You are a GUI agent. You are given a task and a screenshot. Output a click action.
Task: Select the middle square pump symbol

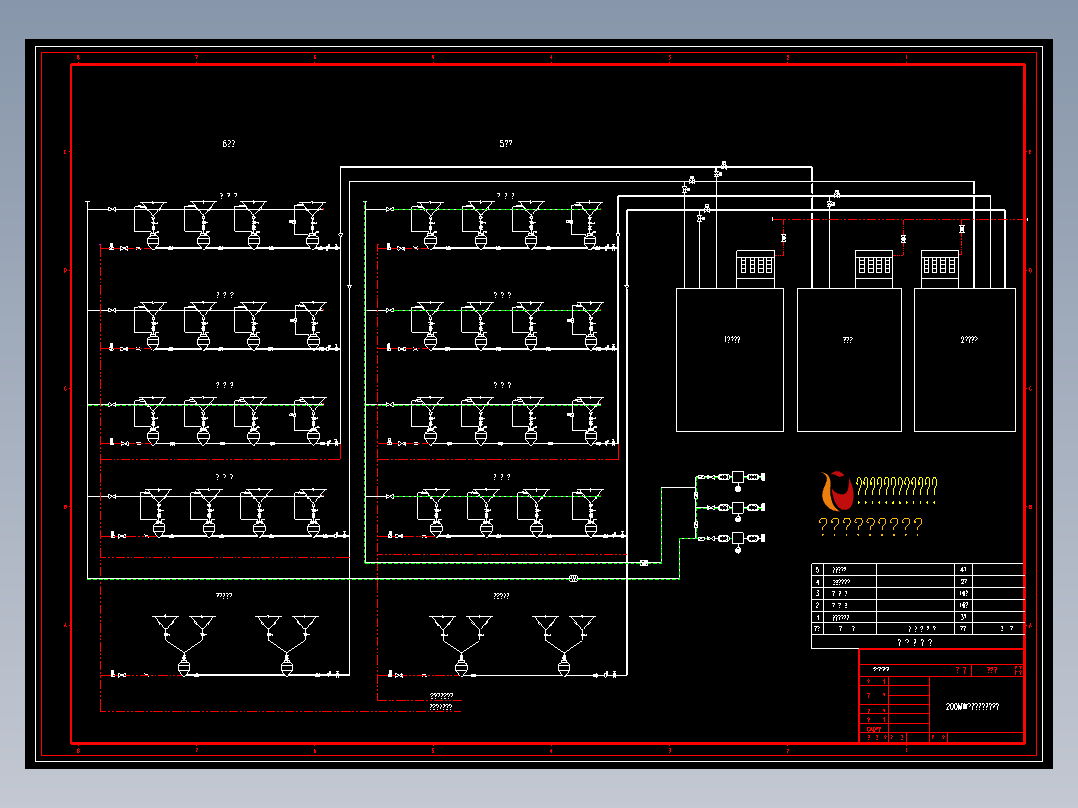[738, 507]
